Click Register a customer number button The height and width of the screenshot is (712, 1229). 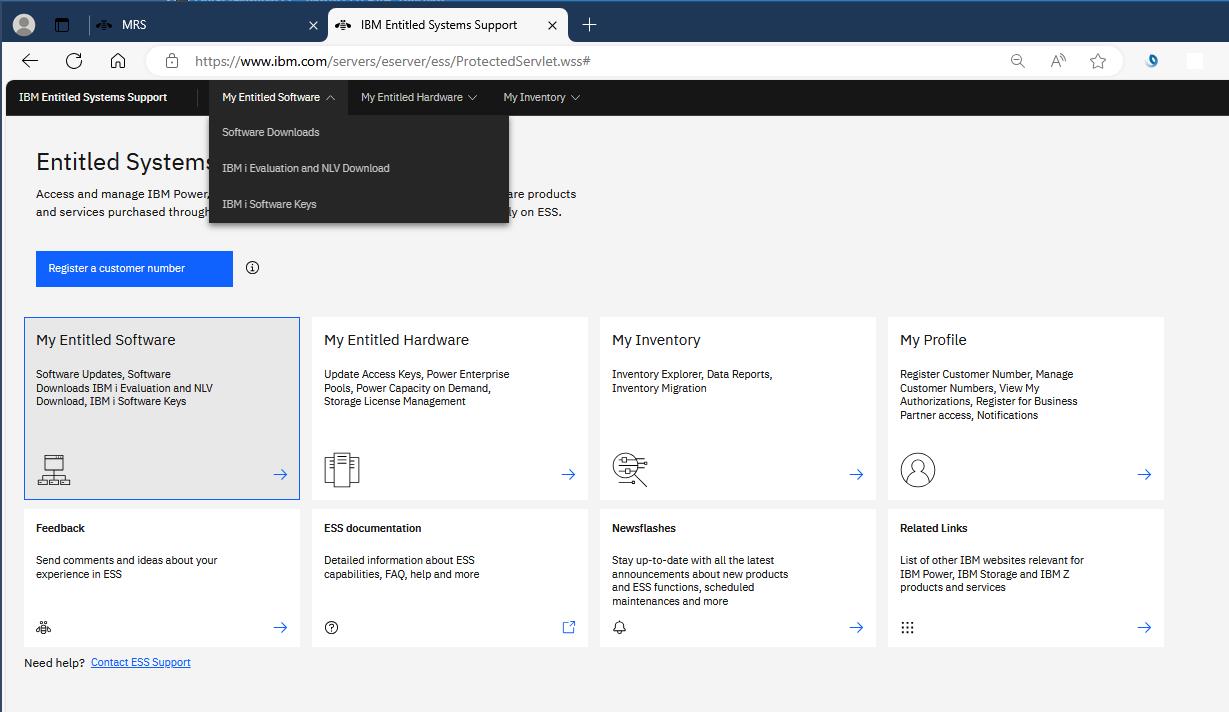(134, 268)
